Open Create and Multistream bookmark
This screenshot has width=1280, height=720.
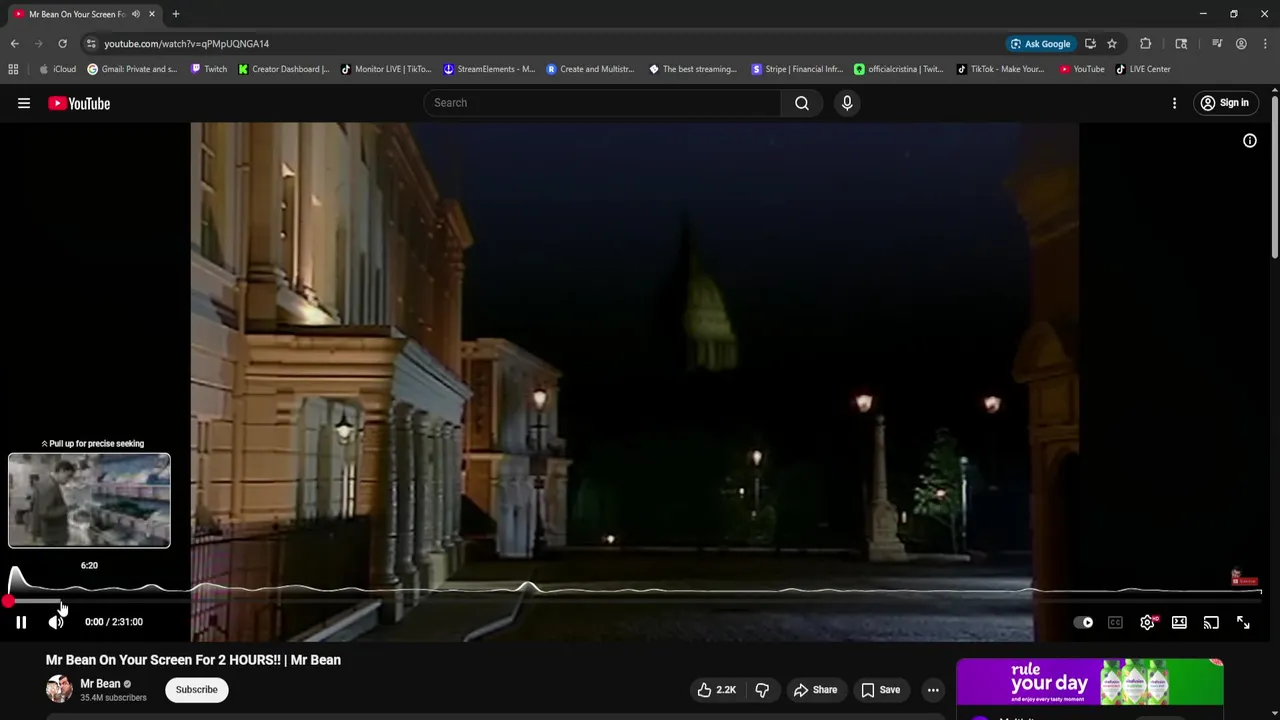click(x=590, y=69)
